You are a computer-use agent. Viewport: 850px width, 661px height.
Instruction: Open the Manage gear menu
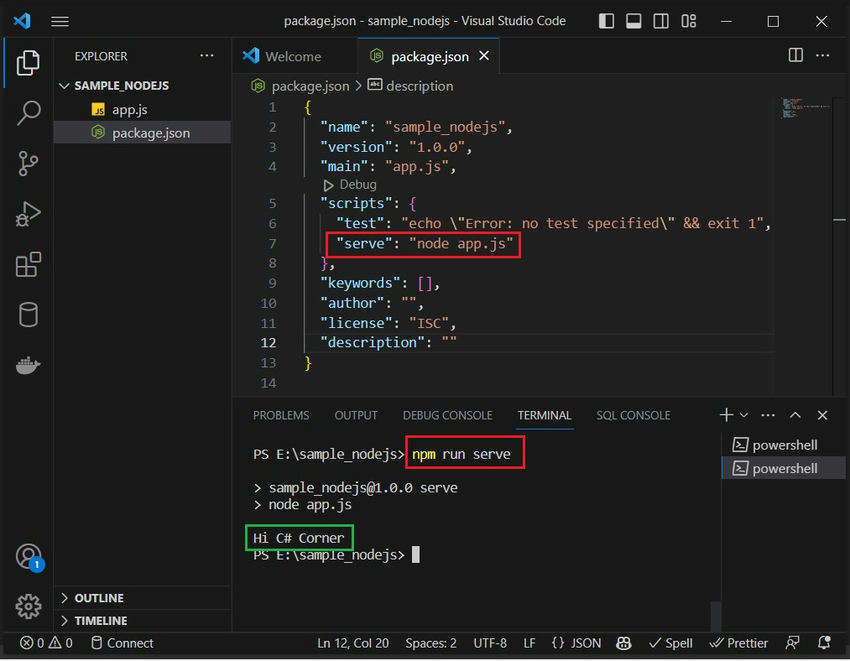coord(28,606)
